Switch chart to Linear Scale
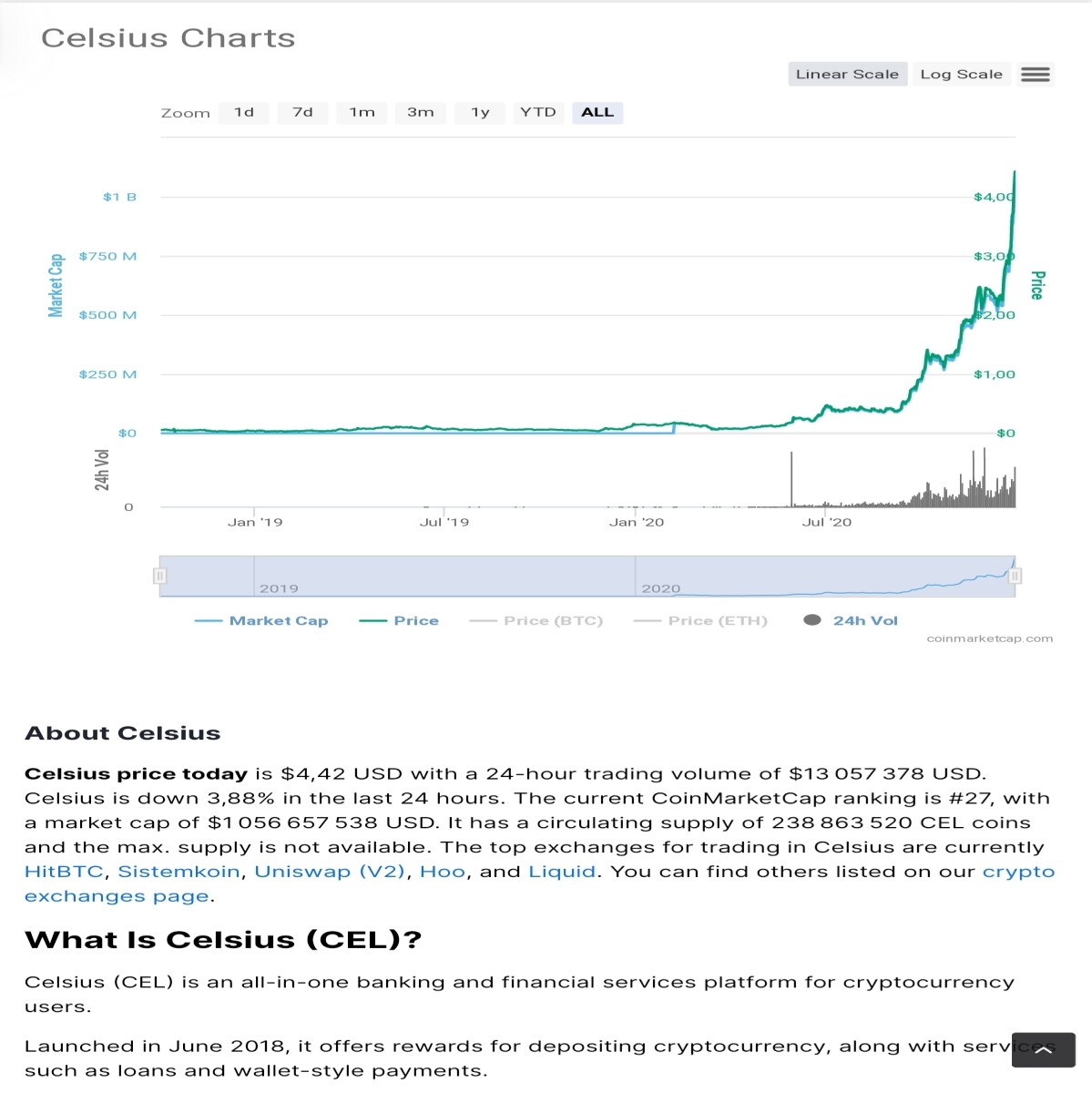The image size is (1092, 1093). point(847,75)
